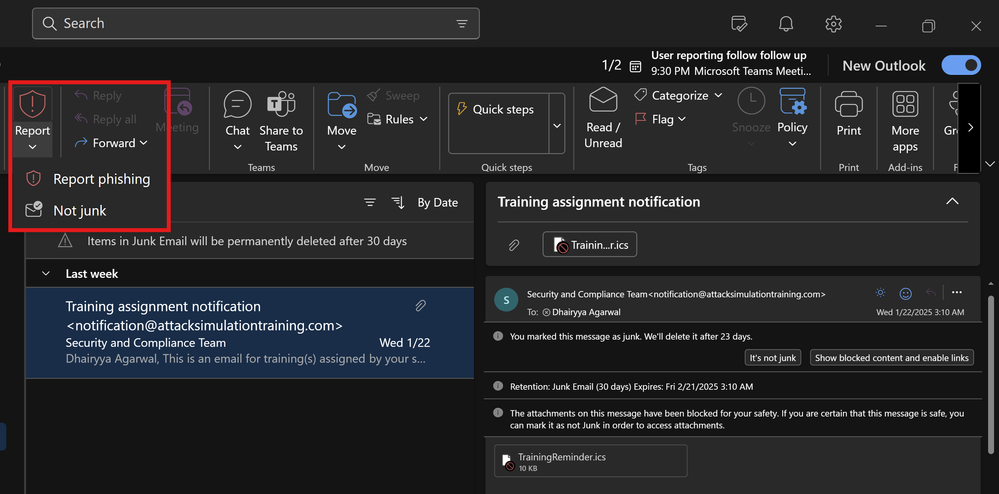Viewport: 999px width, 494px height.
Task: Click the message list filter icon
Action: click(x=370, y=203)
